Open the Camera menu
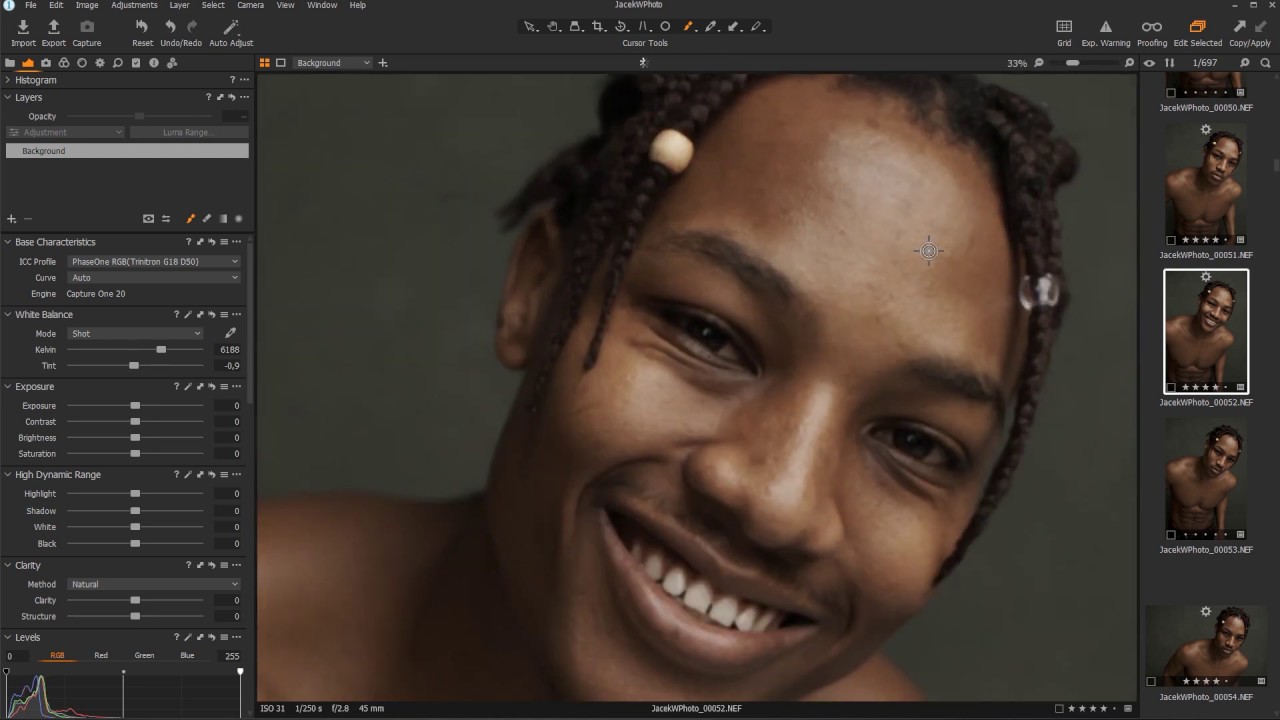The height and width of the screenshot is (720, 1280). 250,5
